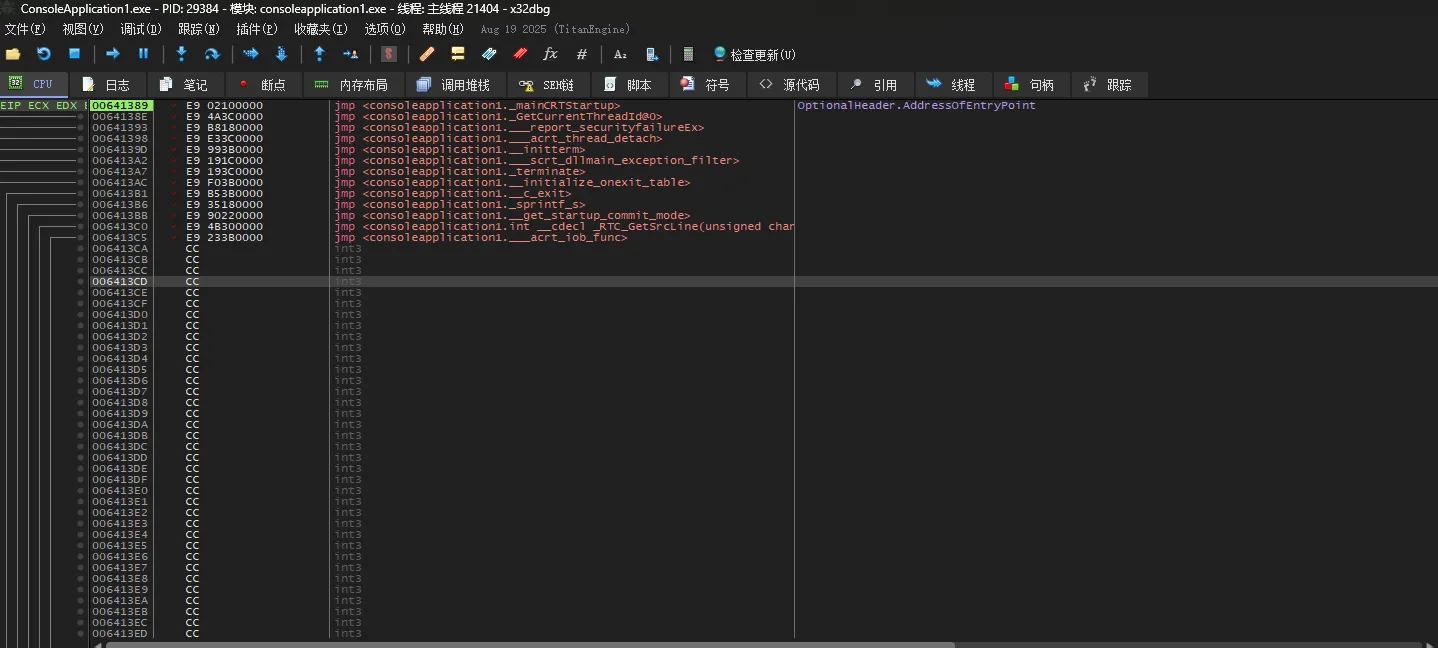Click the OptionalHeader.AddressOfEntryPoint comment

[916, 105]
